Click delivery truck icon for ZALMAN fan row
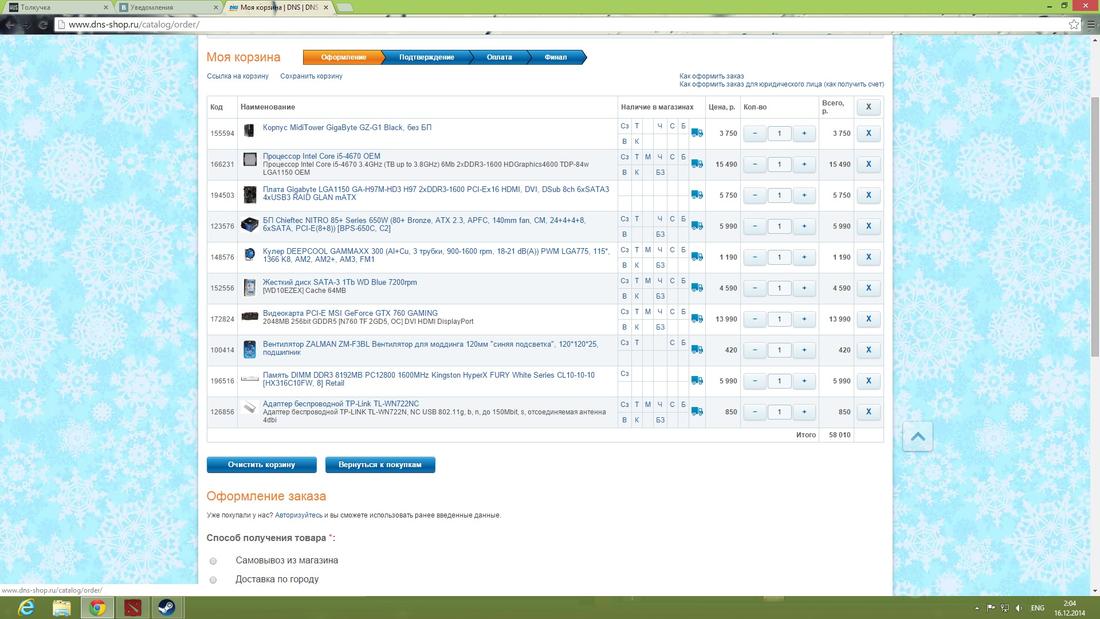The height and width of the screenshot is (619, 1100). 697,349
